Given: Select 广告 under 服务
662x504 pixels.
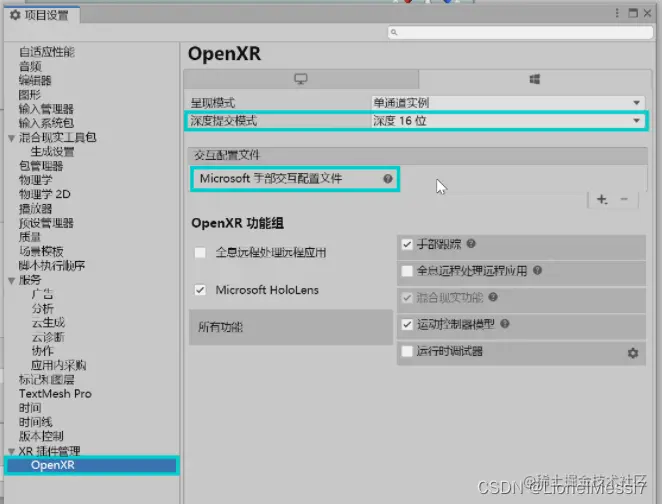Looking at the screenshot, I should pos(42,294).
